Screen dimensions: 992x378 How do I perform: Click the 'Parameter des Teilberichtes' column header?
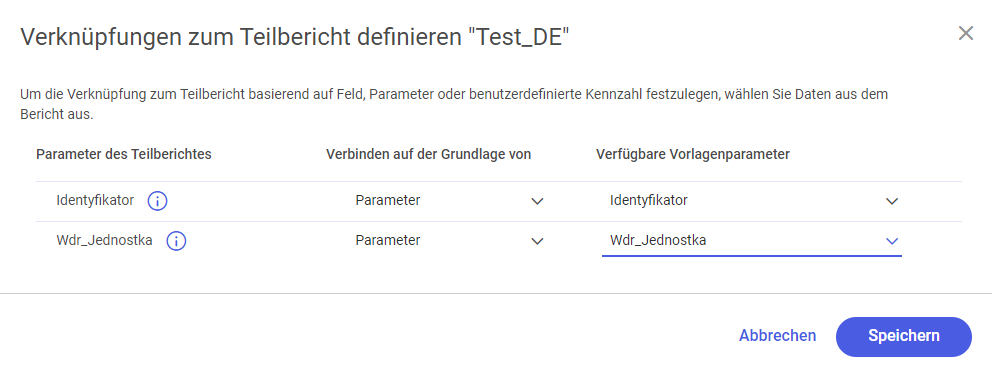click(124, 154)
